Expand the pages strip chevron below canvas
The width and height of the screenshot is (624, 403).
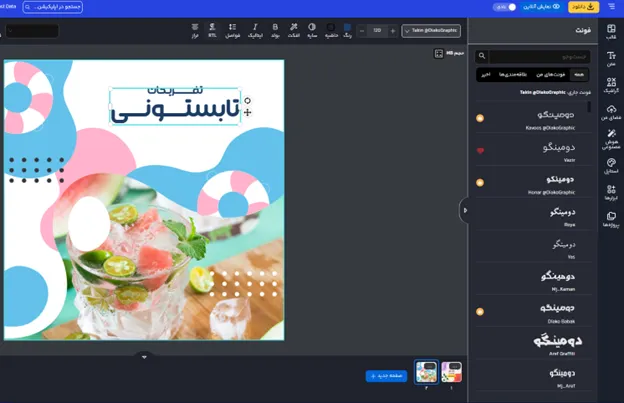(x=144, y=357)
